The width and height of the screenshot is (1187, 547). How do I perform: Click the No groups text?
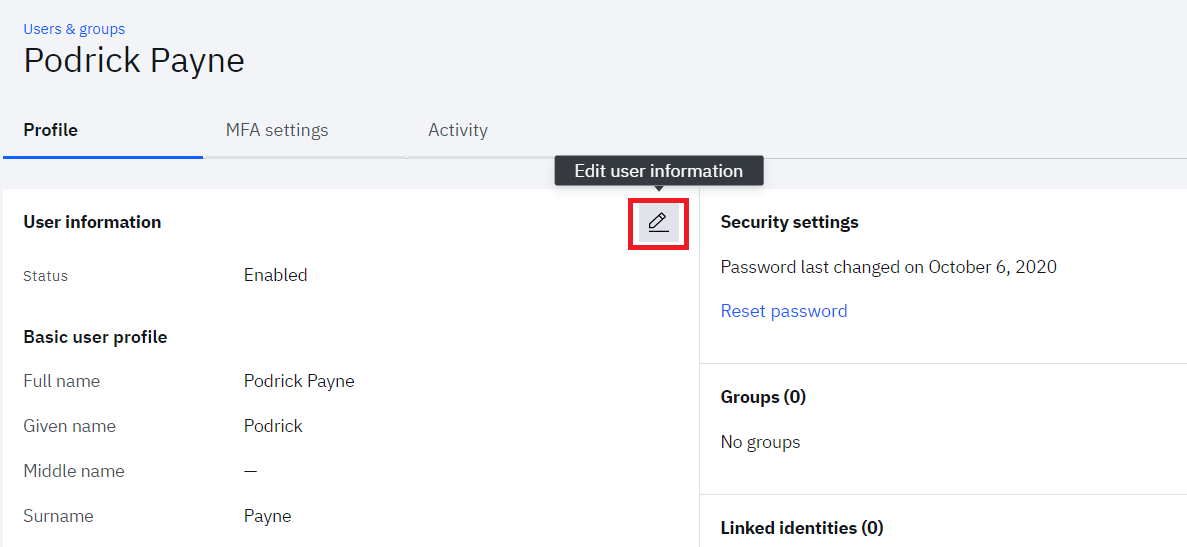pyautogui.click(x=760, y=442)
